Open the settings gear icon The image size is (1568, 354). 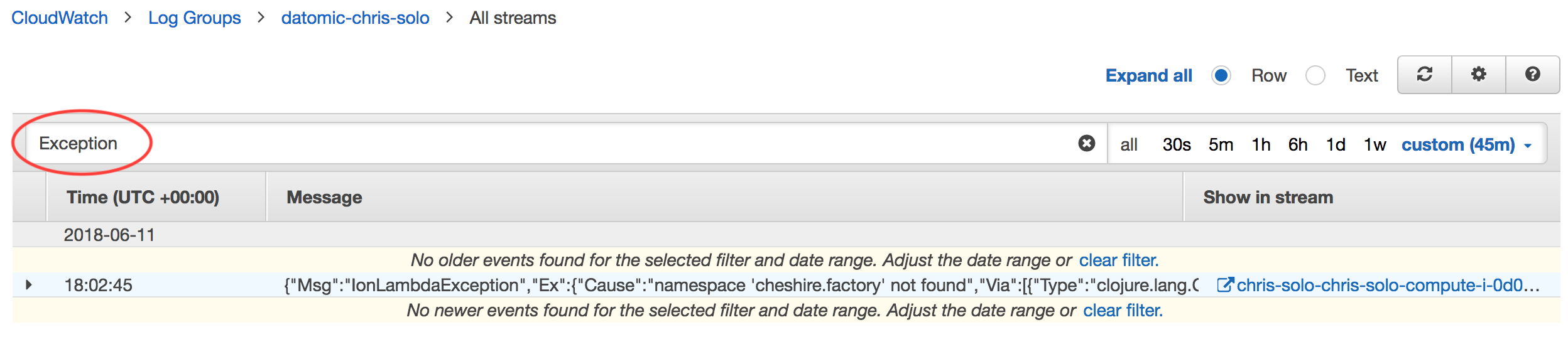1479,75
